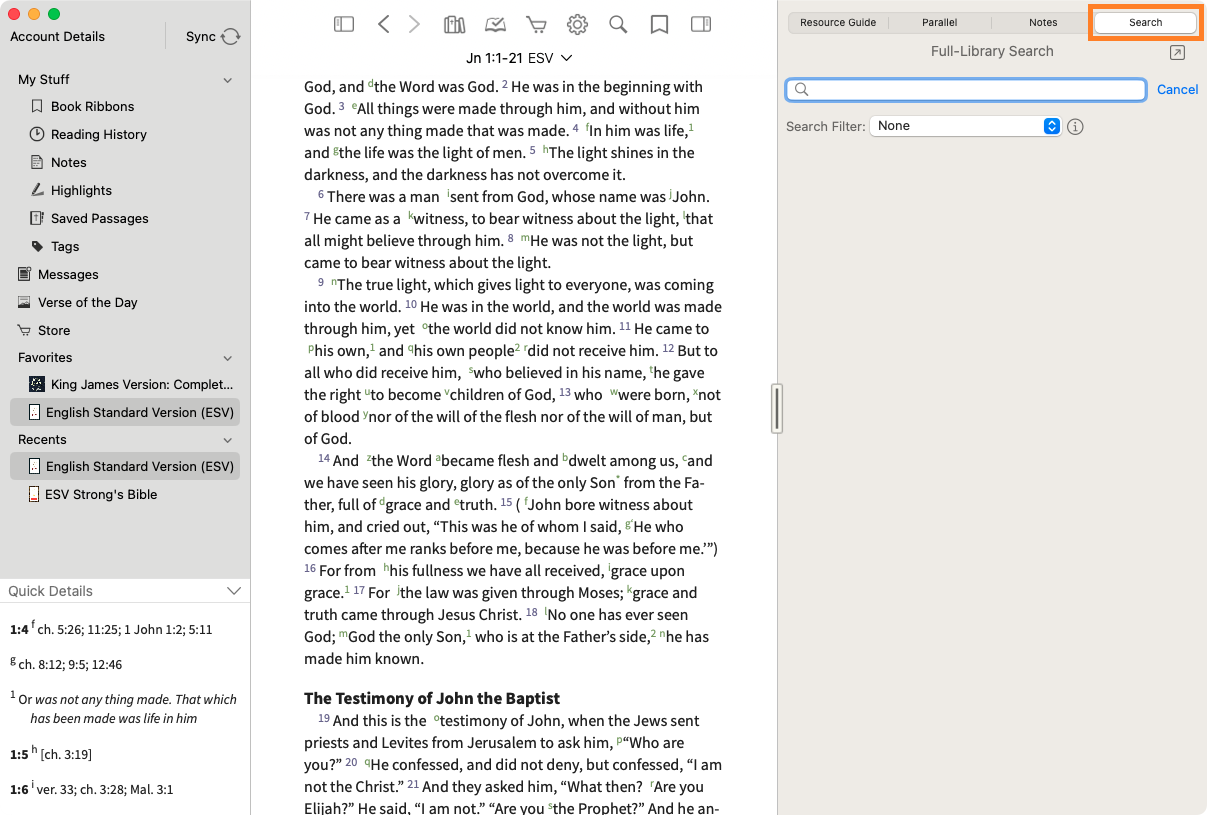Click the magnifying glass toolbar icon
Viewport: 1207px width, 815px height.
[618, 25]
